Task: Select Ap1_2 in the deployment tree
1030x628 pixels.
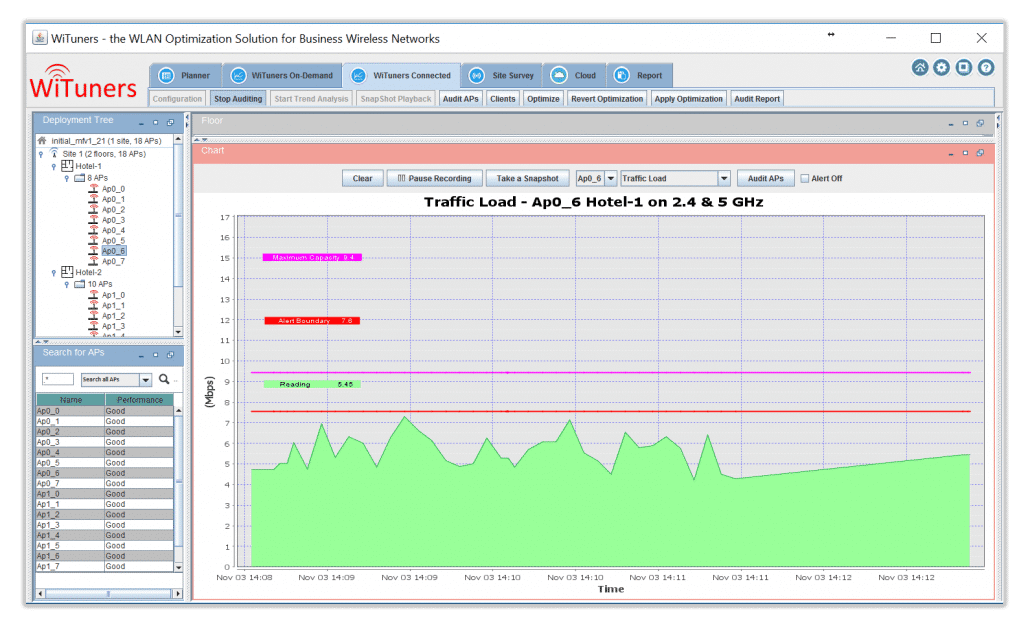Action: click(113, 316)
